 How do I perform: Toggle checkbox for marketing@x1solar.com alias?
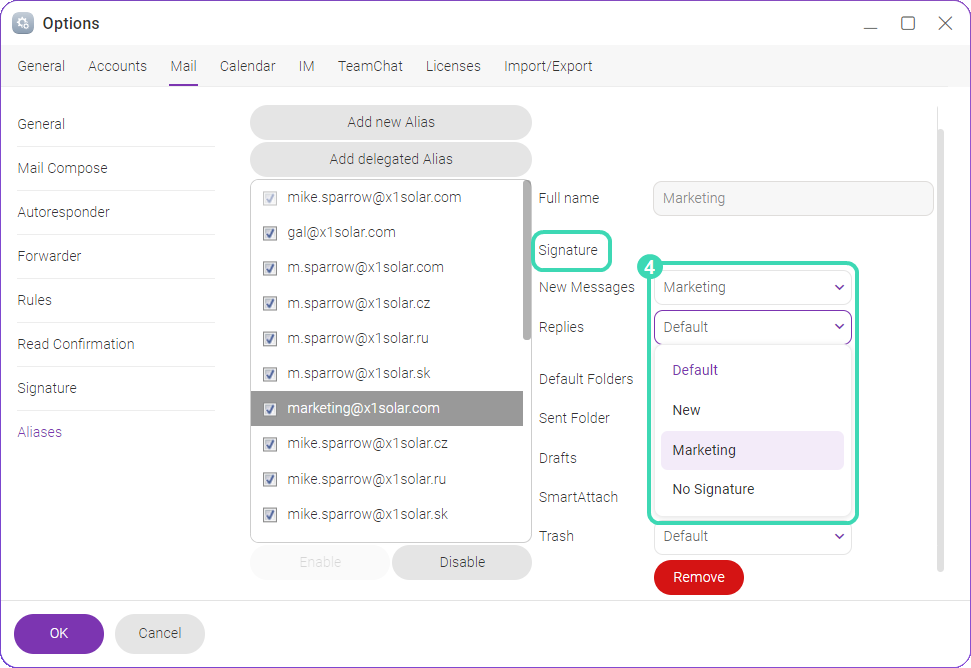270,409
